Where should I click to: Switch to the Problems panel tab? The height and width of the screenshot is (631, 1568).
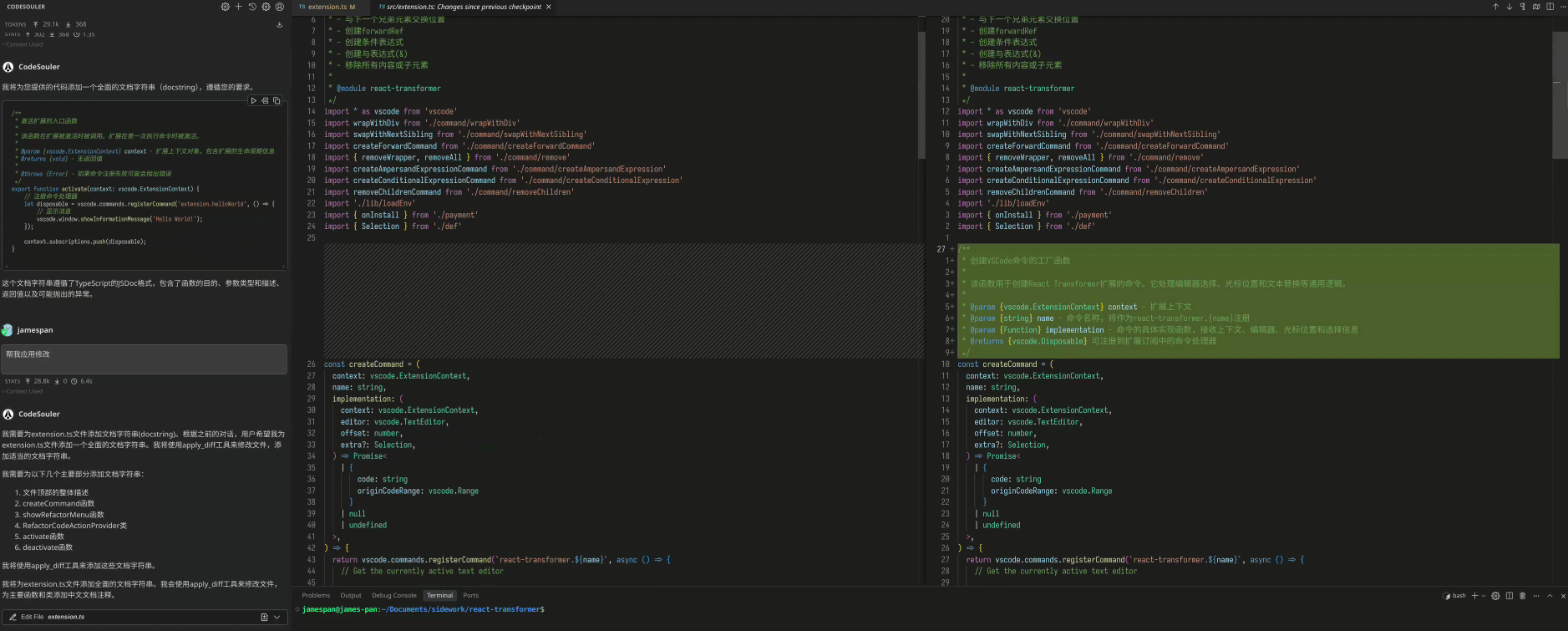point(316,596)
